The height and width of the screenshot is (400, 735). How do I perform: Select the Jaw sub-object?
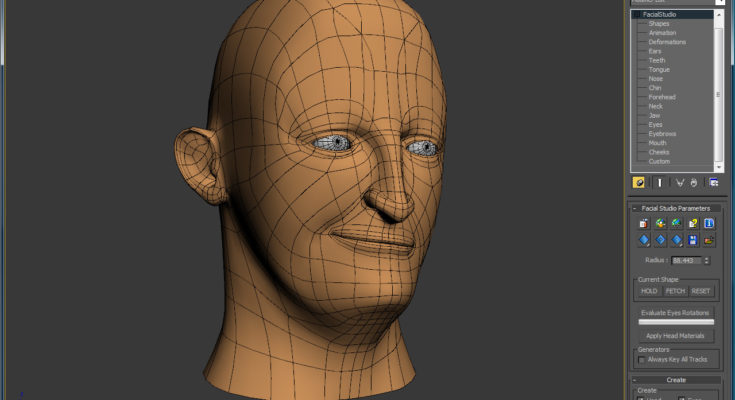pyautogui.click(x=654, y=115)
